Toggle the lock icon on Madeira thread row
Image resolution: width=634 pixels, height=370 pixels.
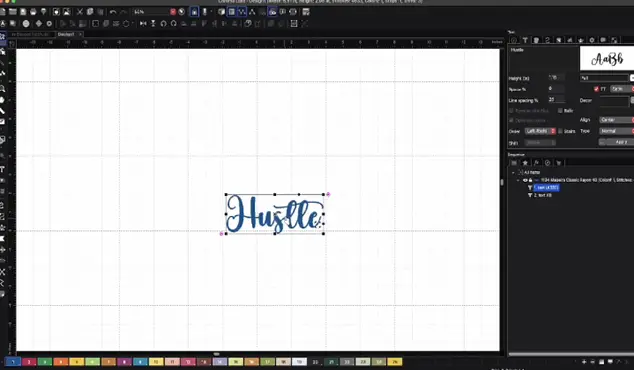coord(530,180)
